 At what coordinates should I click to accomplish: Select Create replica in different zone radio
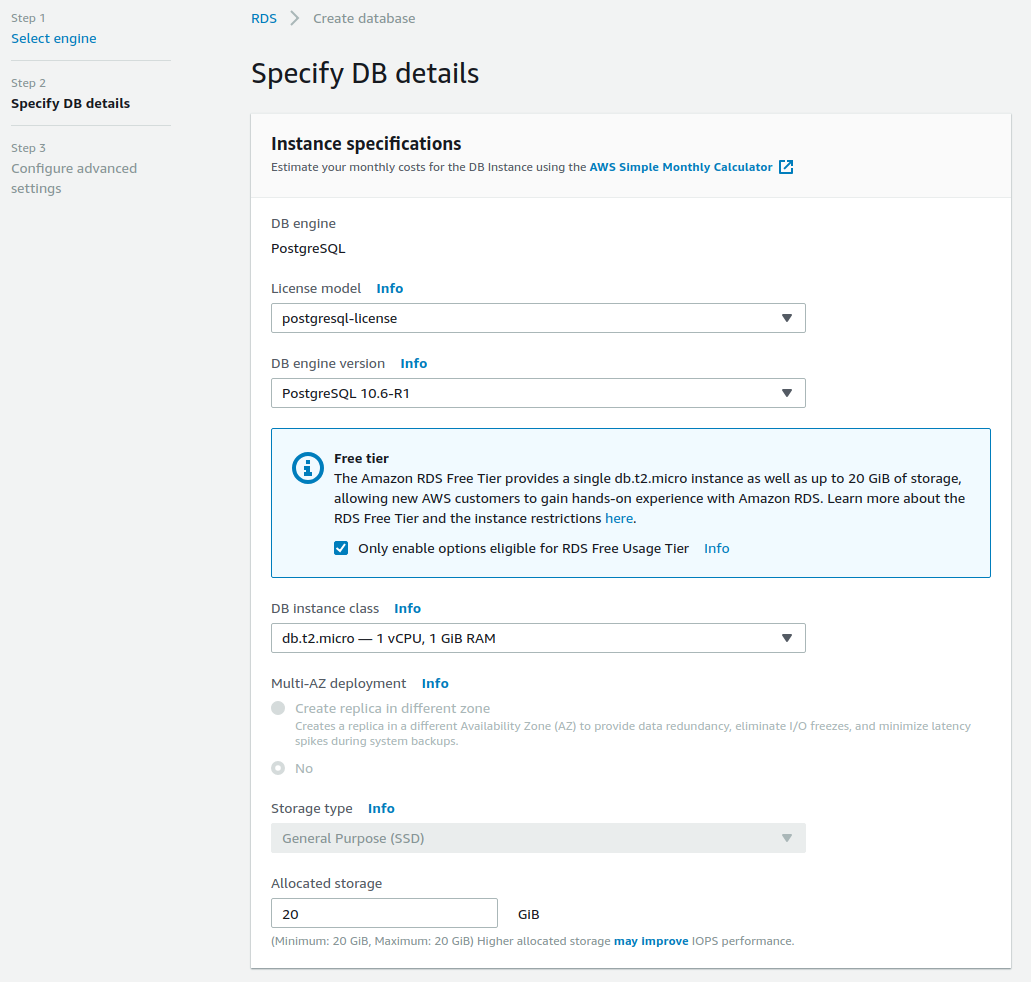(278, 708)
